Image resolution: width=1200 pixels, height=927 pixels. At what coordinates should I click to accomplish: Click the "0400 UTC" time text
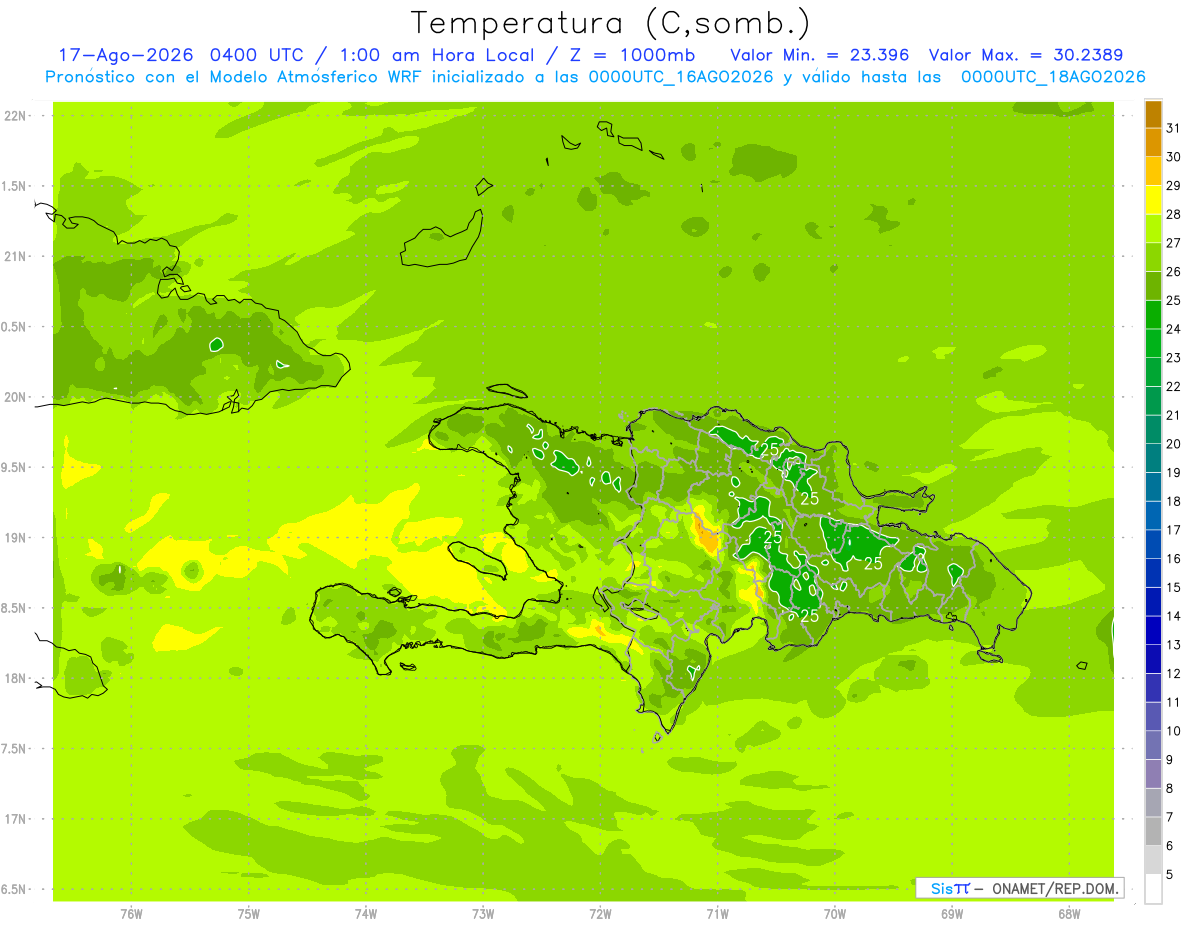pos(256,54)
